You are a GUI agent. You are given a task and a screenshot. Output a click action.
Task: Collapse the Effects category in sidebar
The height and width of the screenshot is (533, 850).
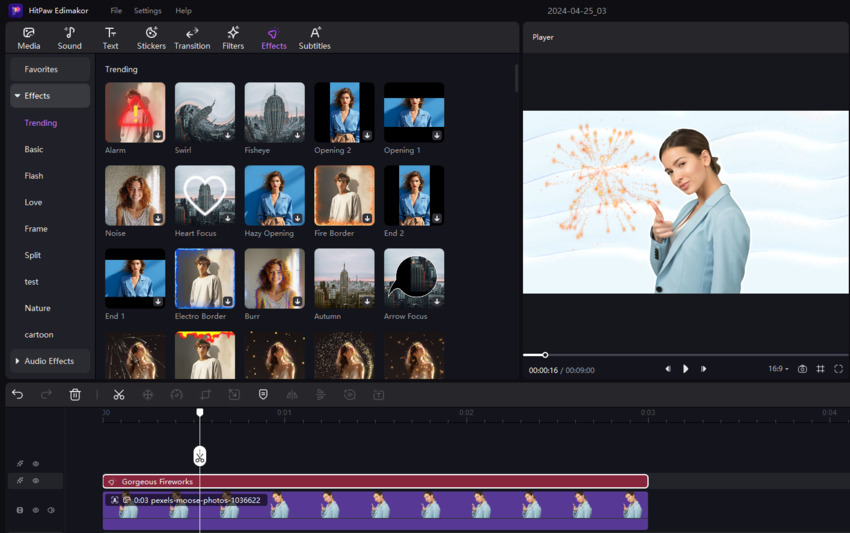point(18,96)
